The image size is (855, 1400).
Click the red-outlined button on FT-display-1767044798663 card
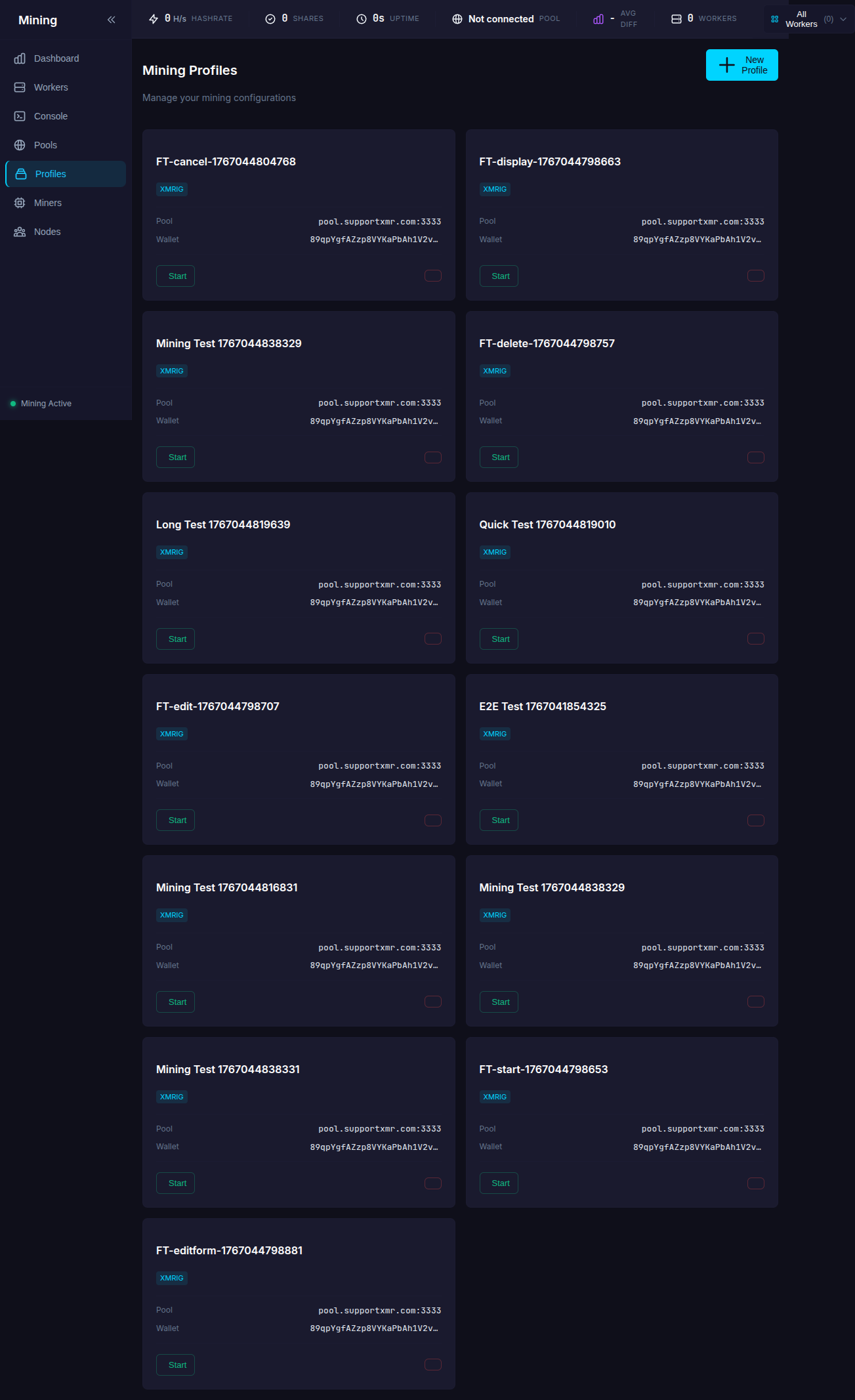point(755,276)
